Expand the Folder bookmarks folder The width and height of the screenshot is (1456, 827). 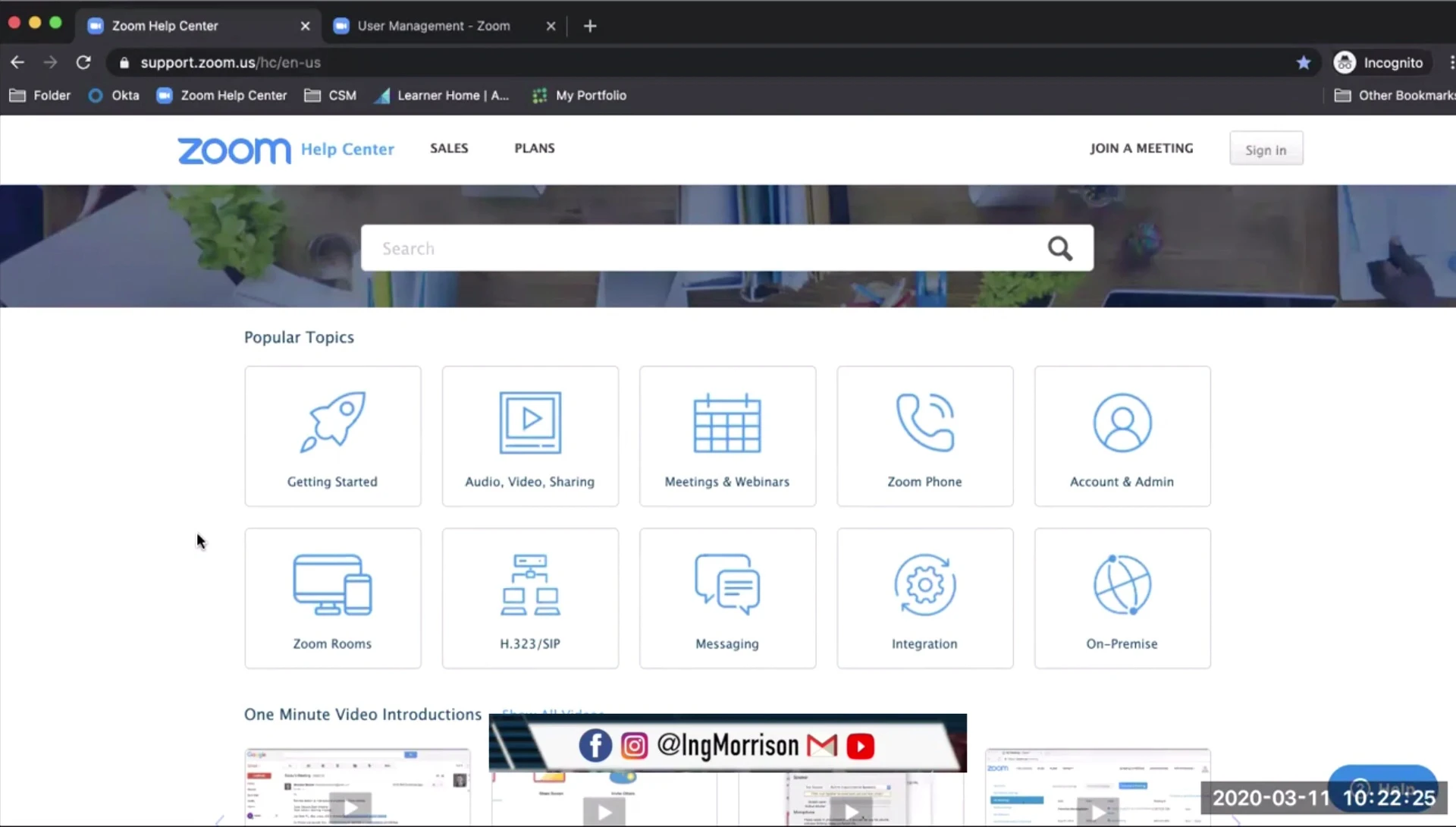click(39, 96)
